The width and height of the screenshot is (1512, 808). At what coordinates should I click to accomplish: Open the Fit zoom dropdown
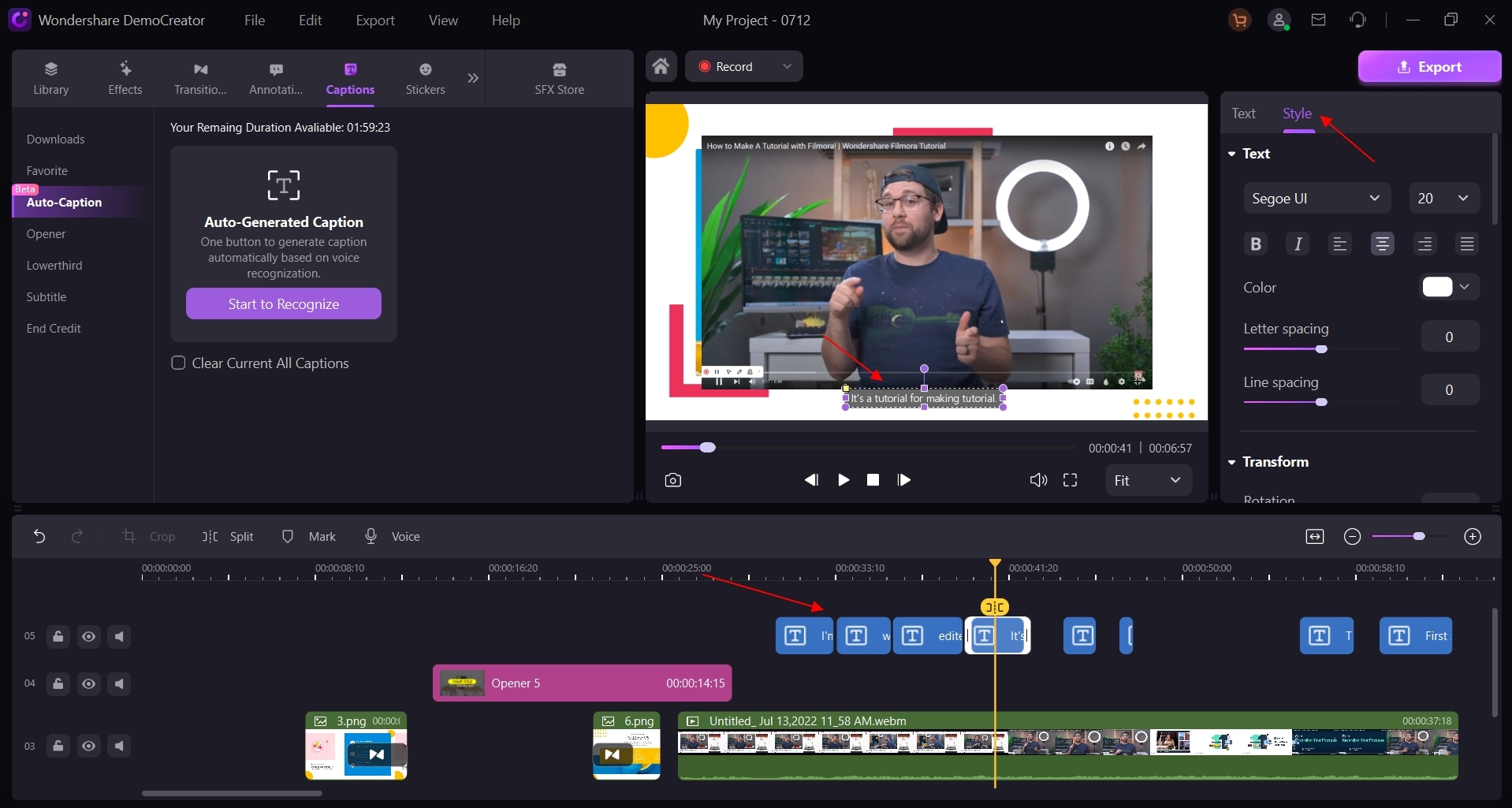click(x=1149, y=480)
